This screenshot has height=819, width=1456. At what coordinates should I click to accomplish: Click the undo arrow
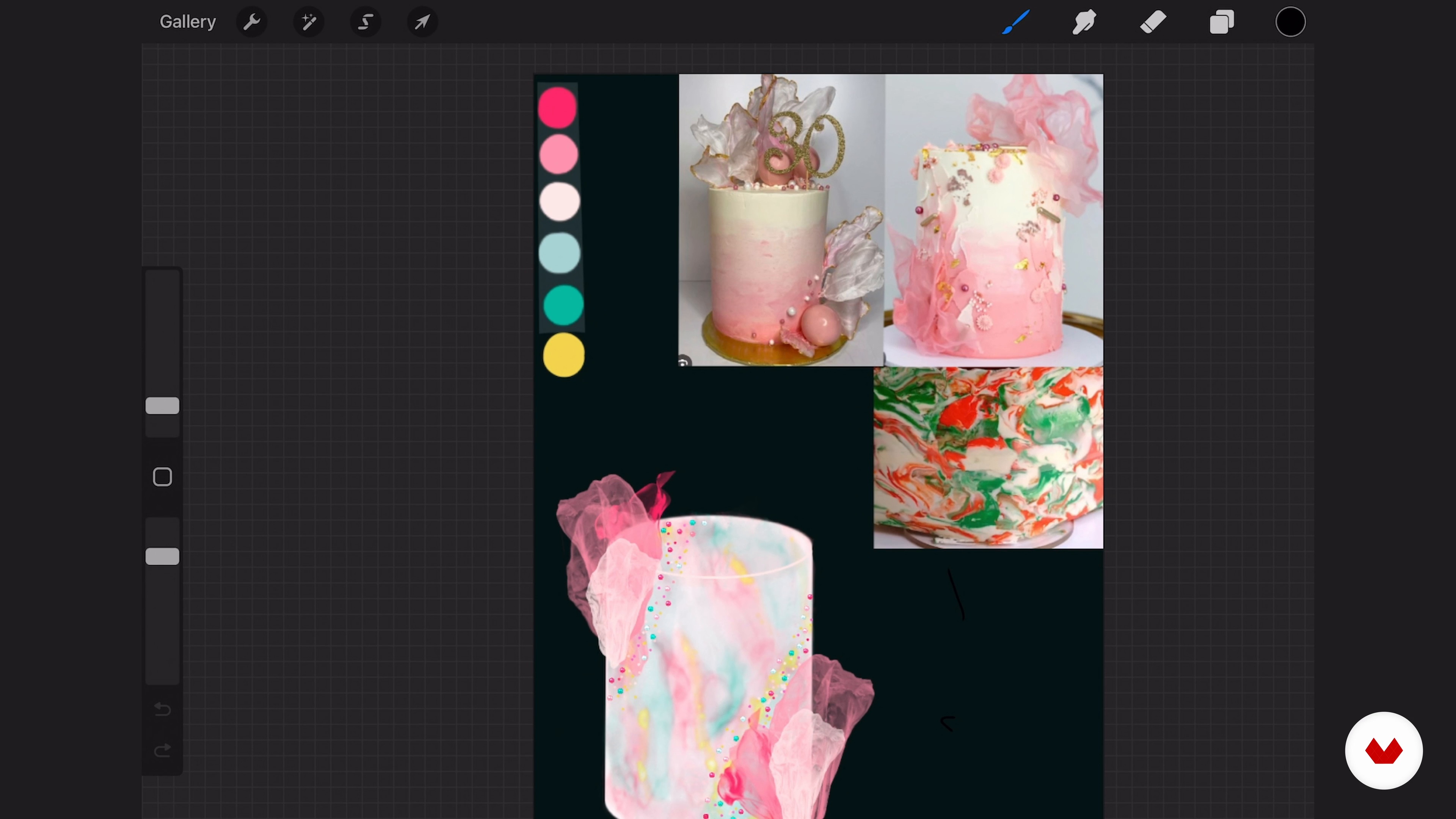click(x=162, y=709)
